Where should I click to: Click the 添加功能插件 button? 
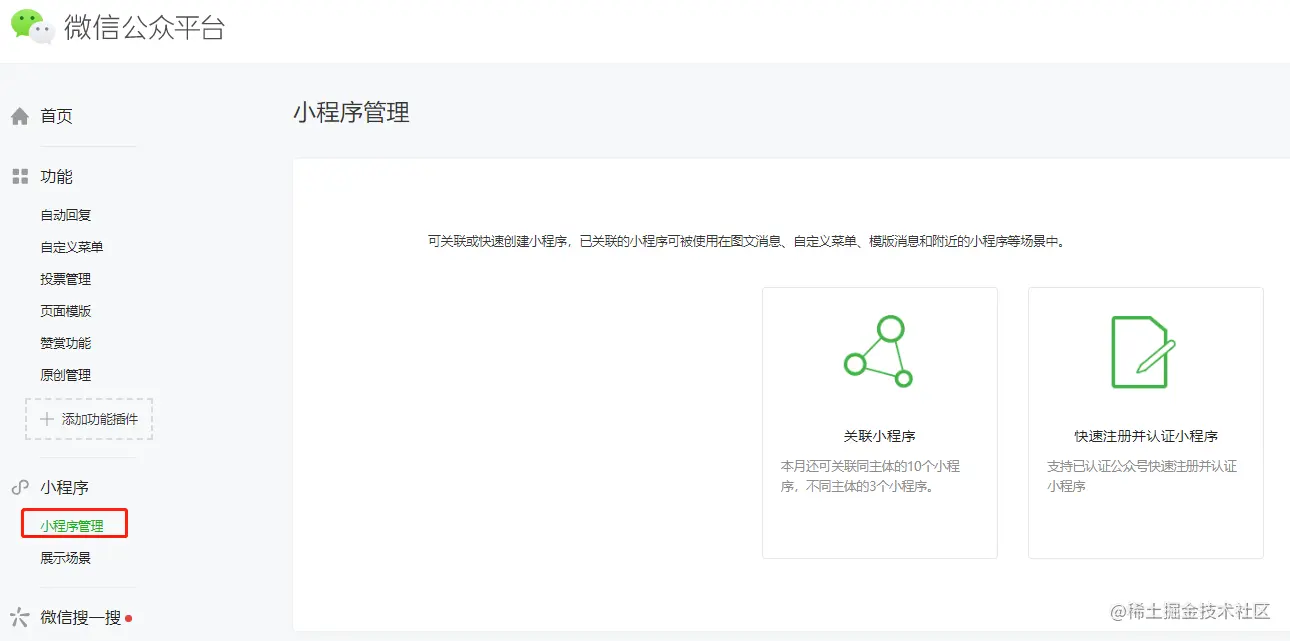[89, 419]
